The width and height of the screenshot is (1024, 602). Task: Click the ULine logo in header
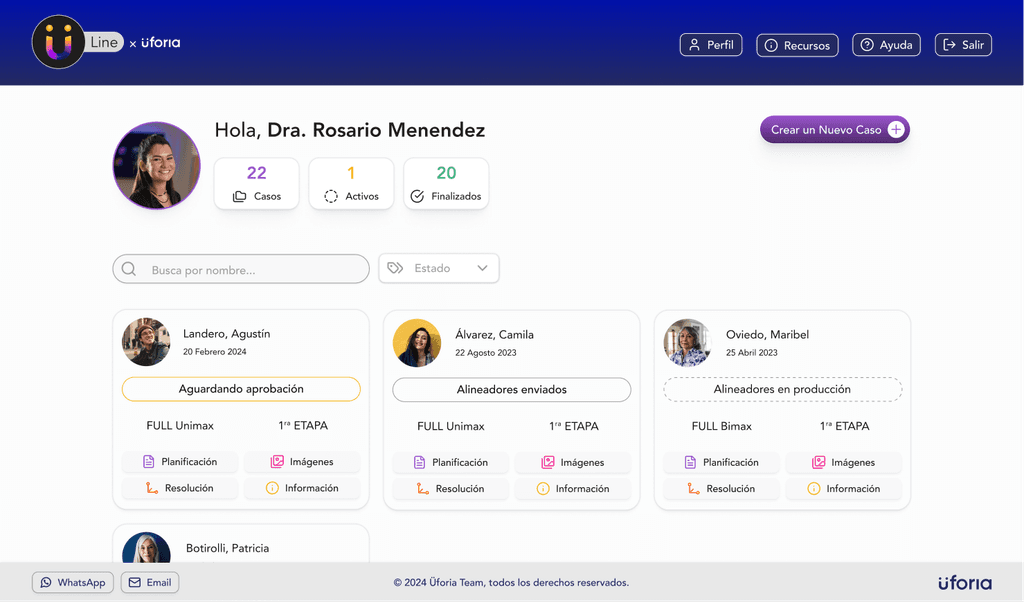pos(77,42)
